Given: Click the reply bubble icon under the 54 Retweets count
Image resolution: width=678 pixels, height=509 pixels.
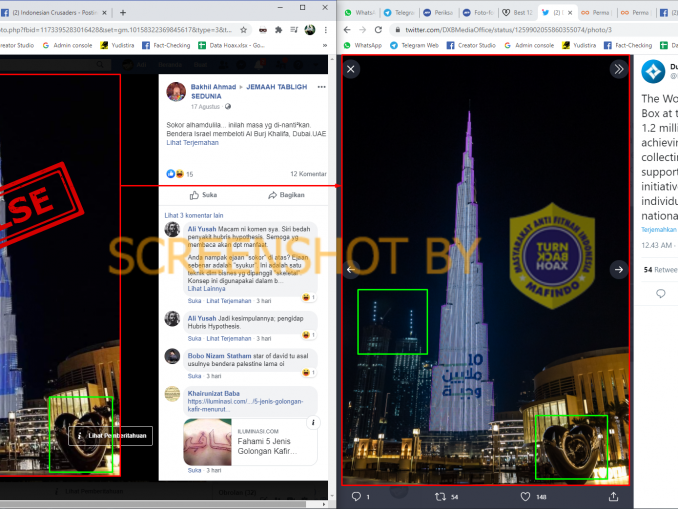Looking at the screenshot, I should point(661,294).
